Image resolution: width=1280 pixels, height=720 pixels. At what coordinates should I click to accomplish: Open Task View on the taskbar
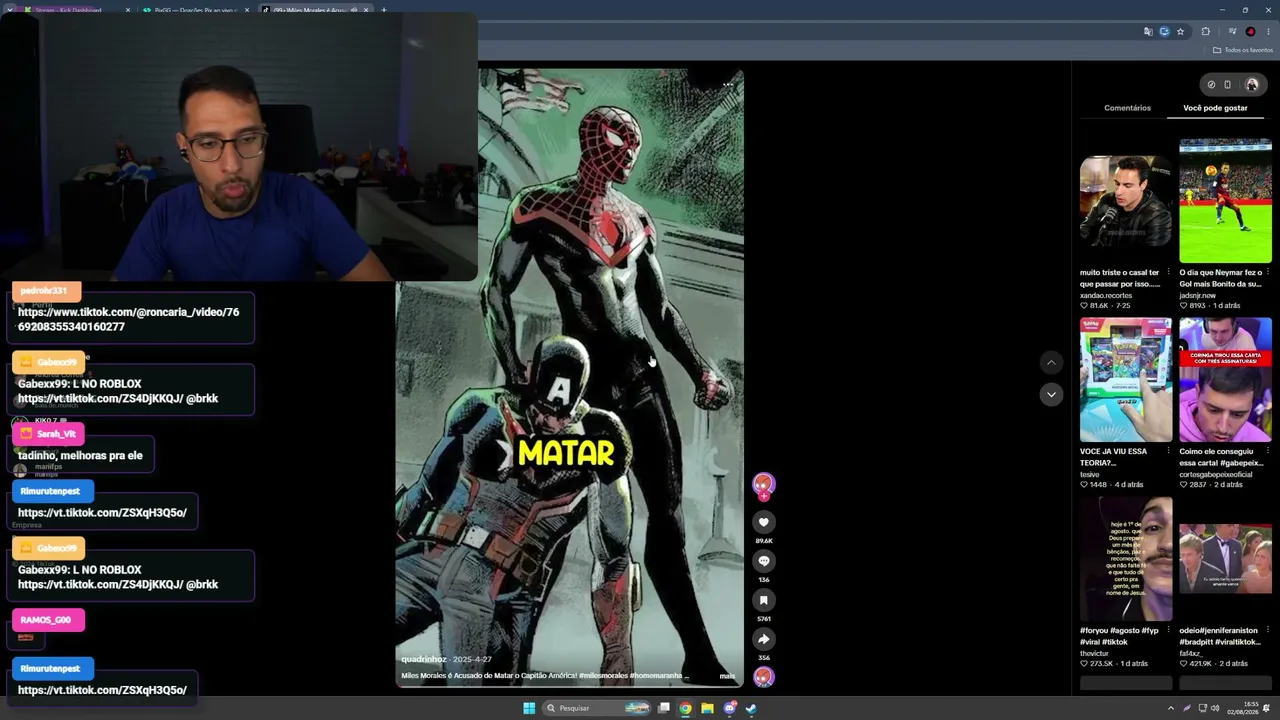click(663, 708)
